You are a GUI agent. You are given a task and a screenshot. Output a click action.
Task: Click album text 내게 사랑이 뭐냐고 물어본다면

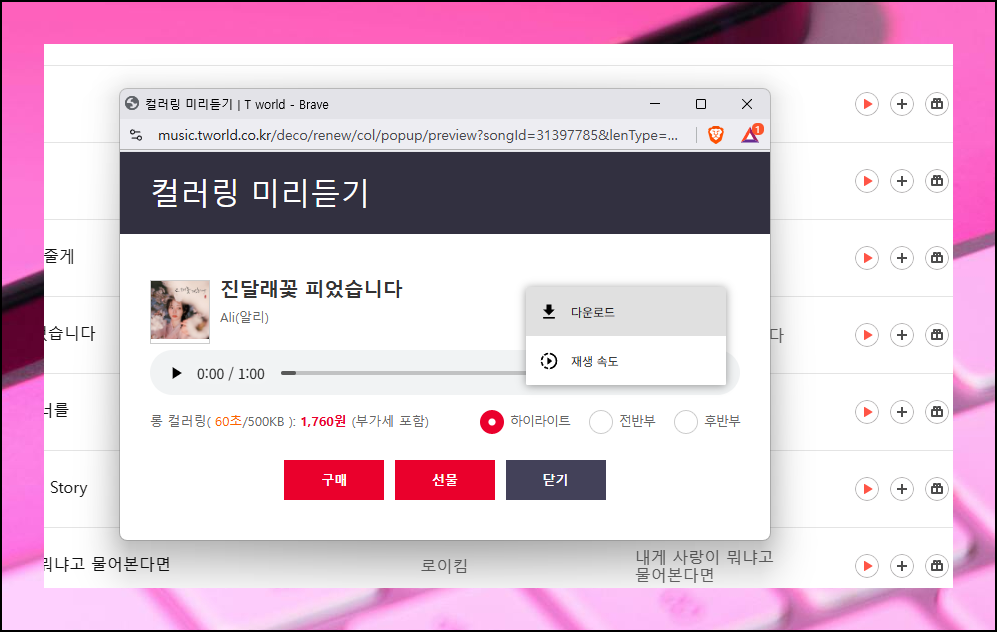pos(705,566)
